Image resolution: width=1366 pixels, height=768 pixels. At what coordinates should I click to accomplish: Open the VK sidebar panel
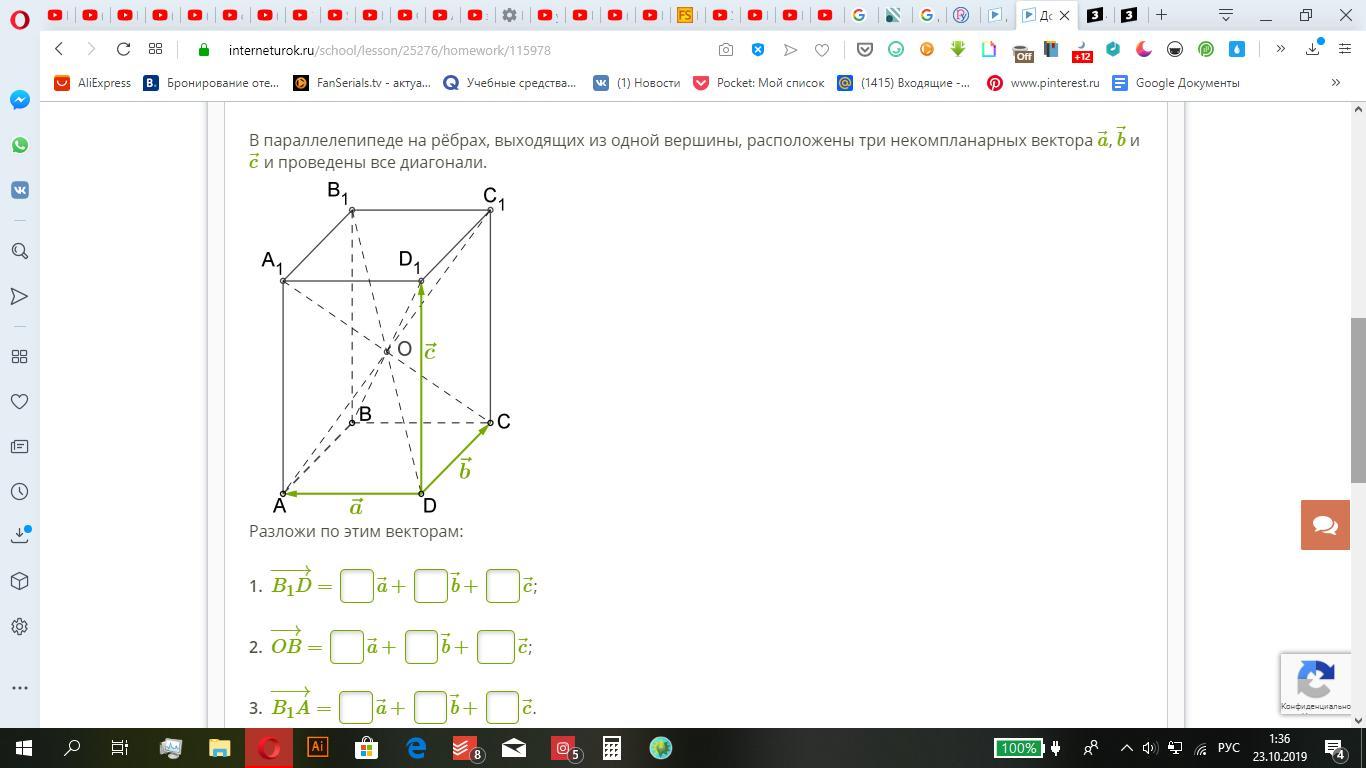pyautogui.click(x=19, y=190)
